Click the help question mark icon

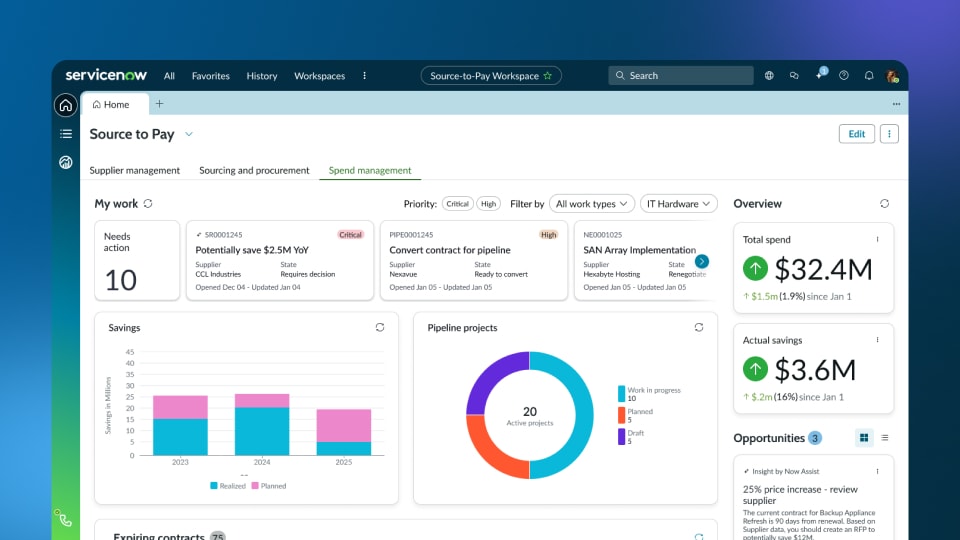pos(844,76)
